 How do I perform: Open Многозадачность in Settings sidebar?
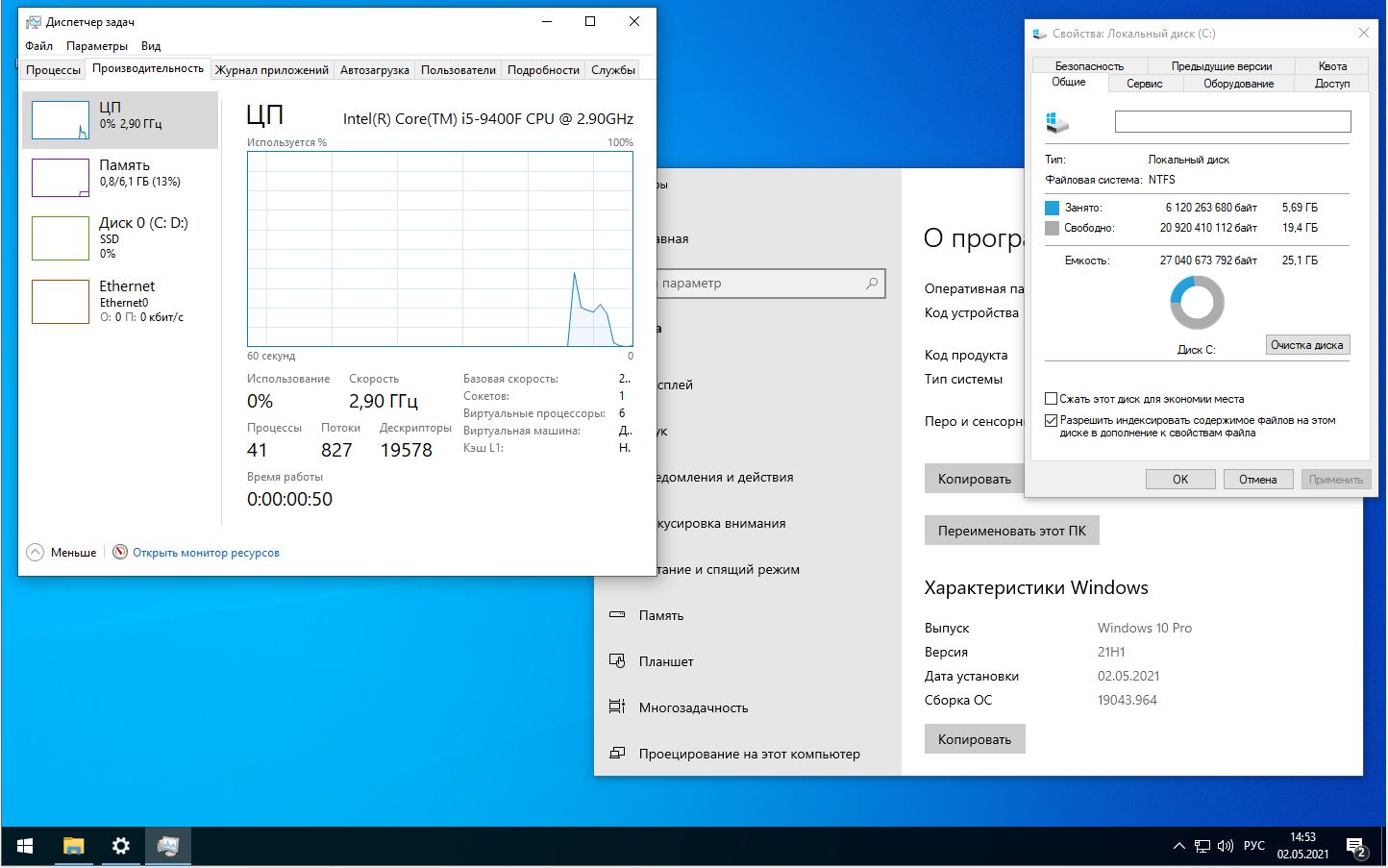693,707
